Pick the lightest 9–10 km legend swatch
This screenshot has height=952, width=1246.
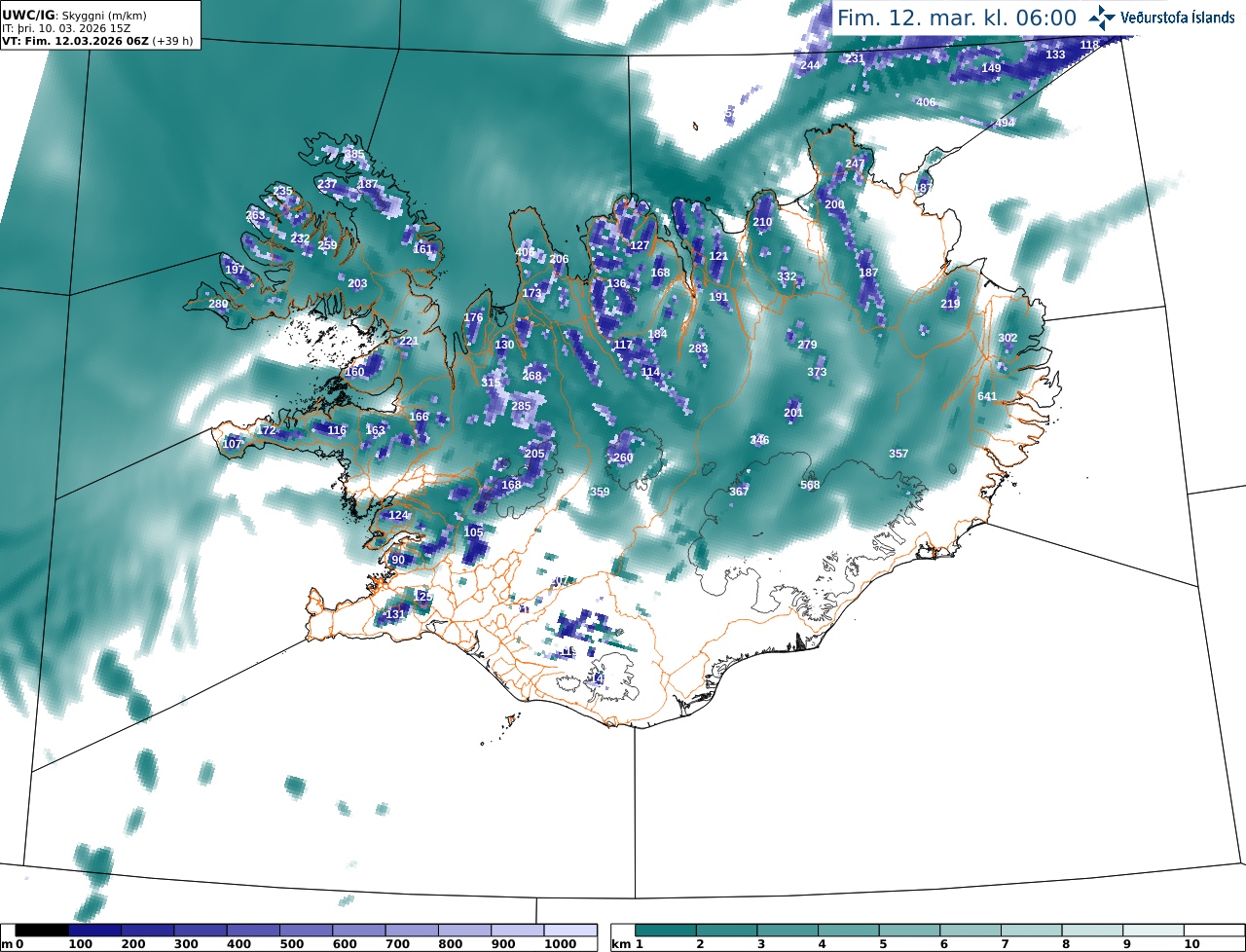[1154, 931]
